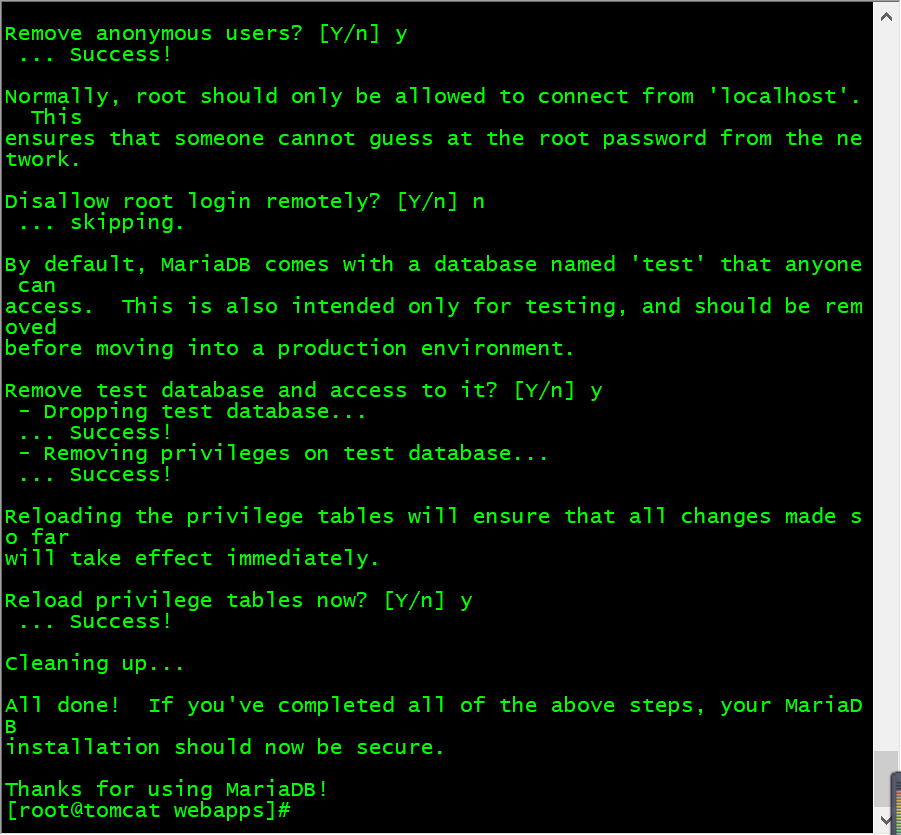Click the 'Thanks for using MariaDB!' line
This screenshot has height=835, width=901.
[x=166, y=789]
